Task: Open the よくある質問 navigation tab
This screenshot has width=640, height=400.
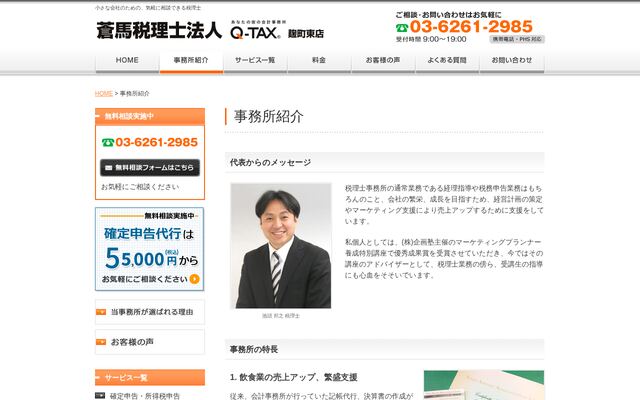Action: (x=447, y=61)
